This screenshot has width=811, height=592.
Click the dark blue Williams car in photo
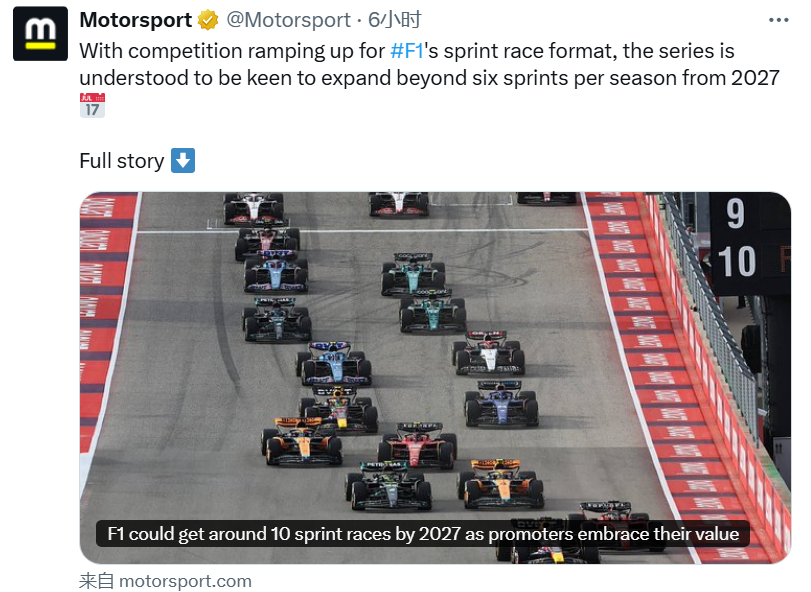(501, 404)
